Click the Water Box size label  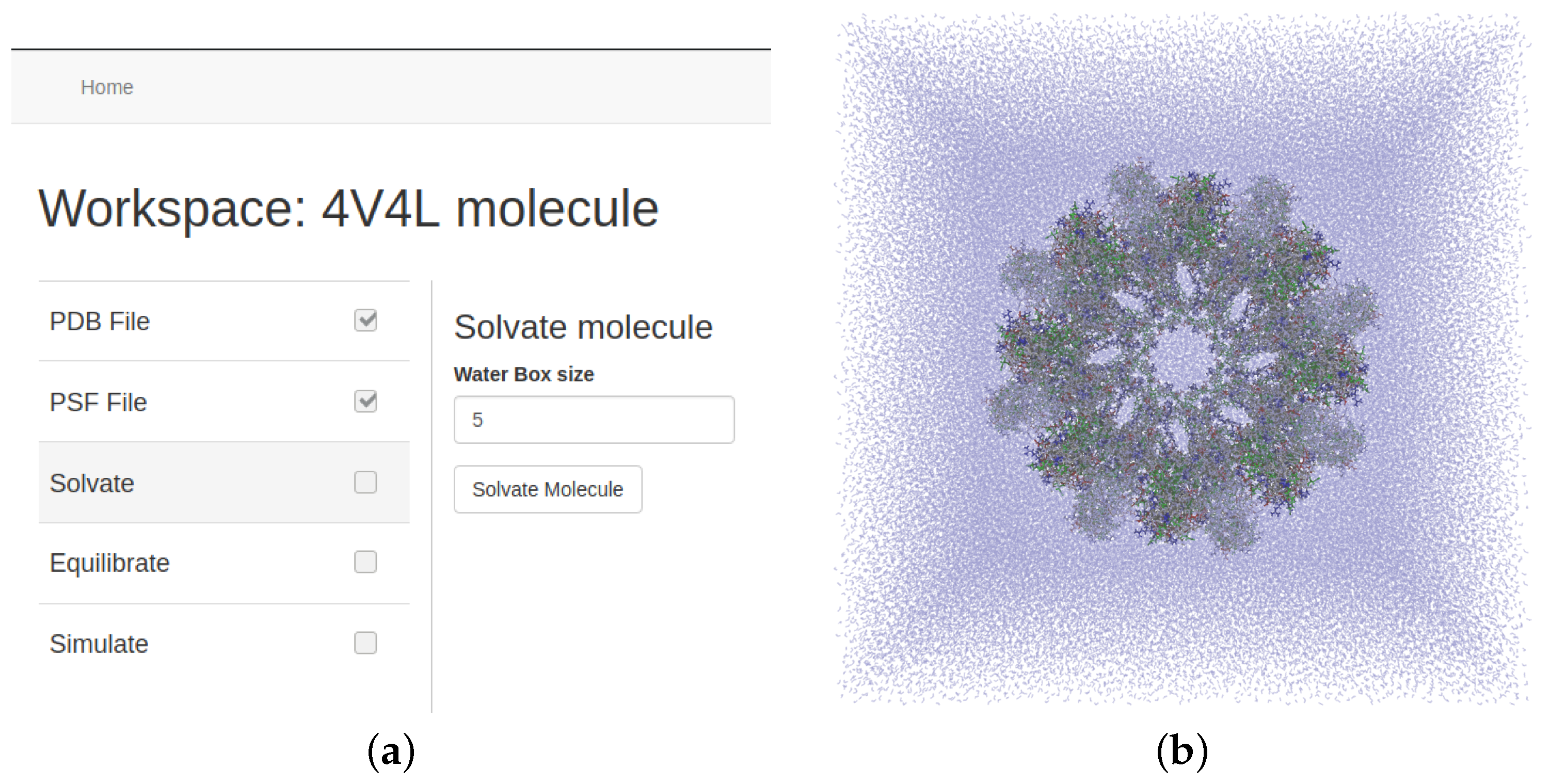coord(523,374)
